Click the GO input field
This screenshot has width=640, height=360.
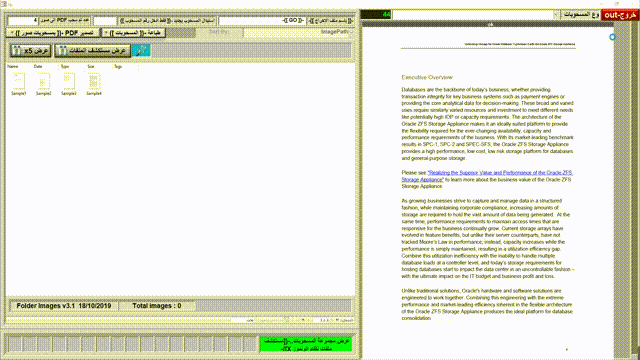(262, 20)
